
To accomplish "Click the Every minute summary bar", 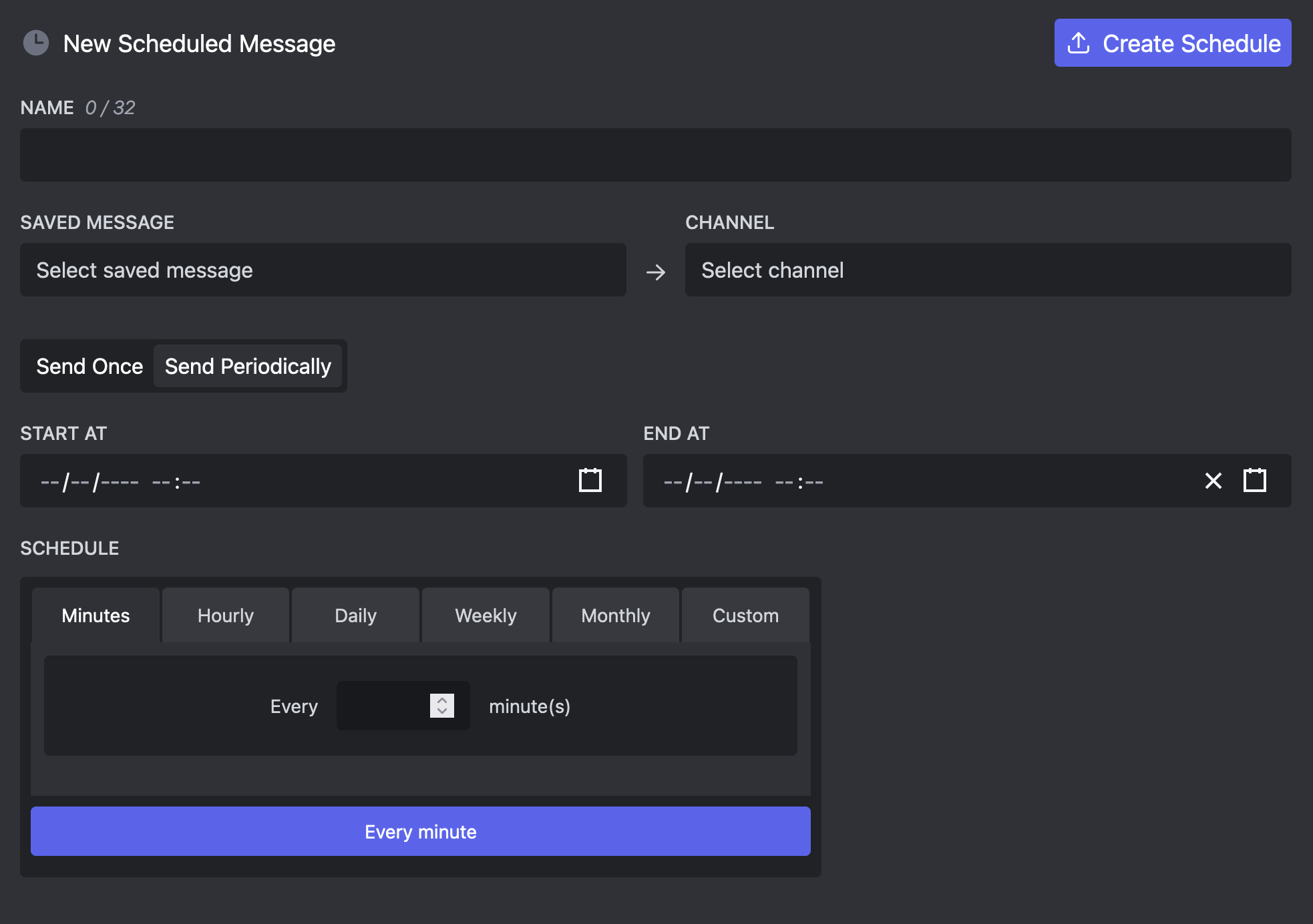I will 420,831.
